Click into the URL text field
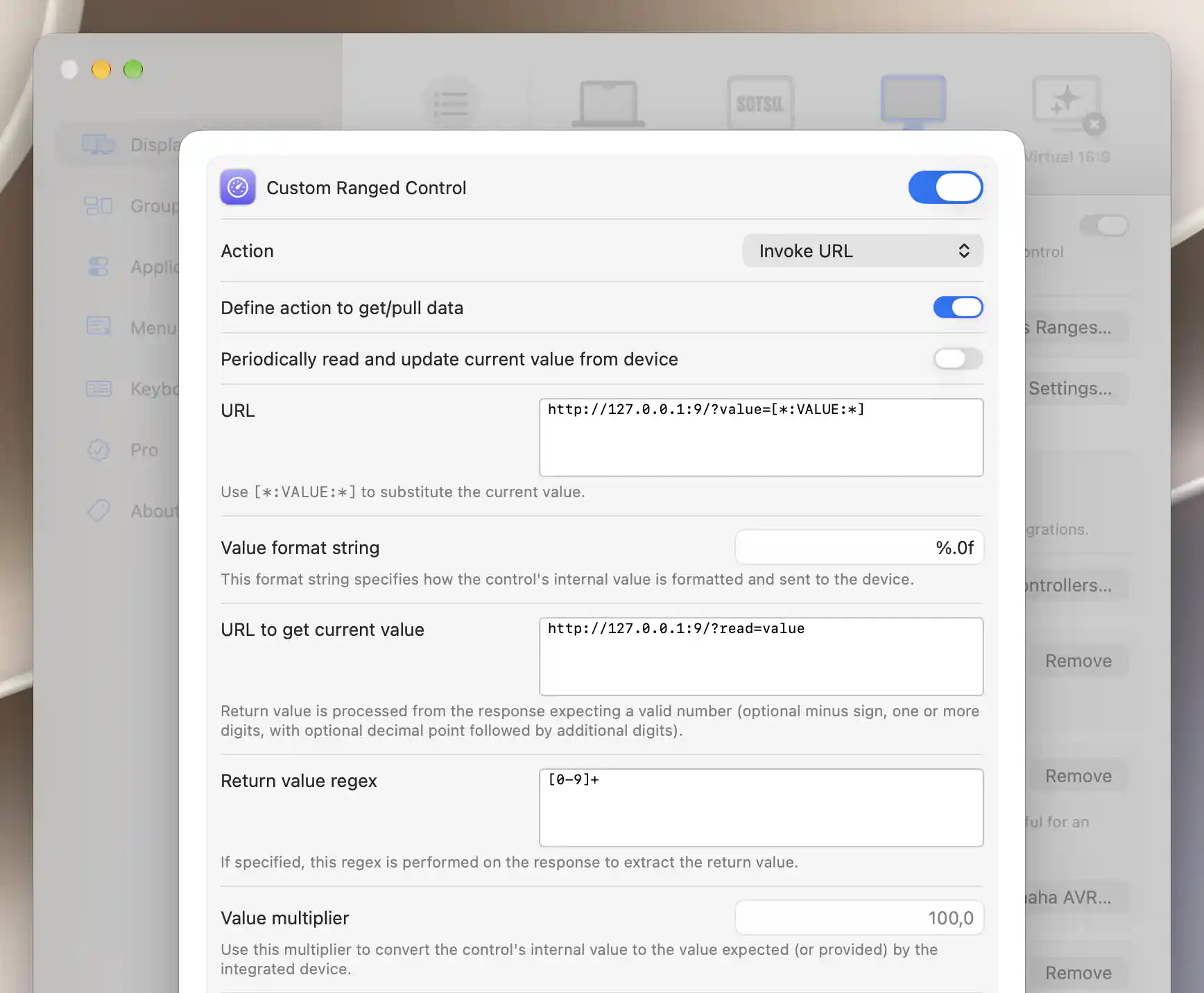Image resolution: width=1204 pixels, height=993 pixels. point(761,437)
